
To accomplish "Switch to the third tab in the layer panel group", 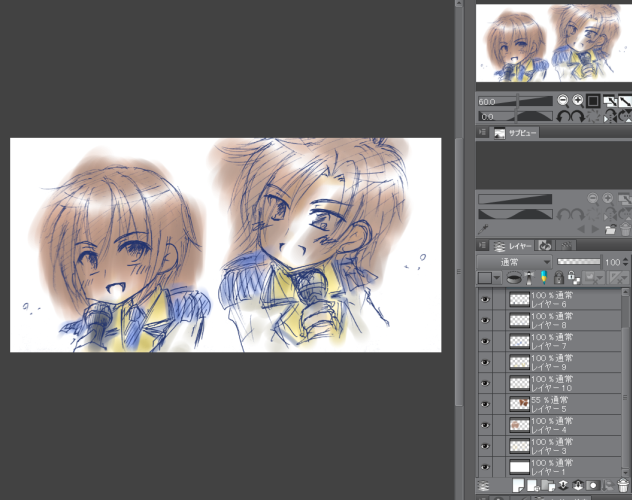I will (x=566, y=245).
